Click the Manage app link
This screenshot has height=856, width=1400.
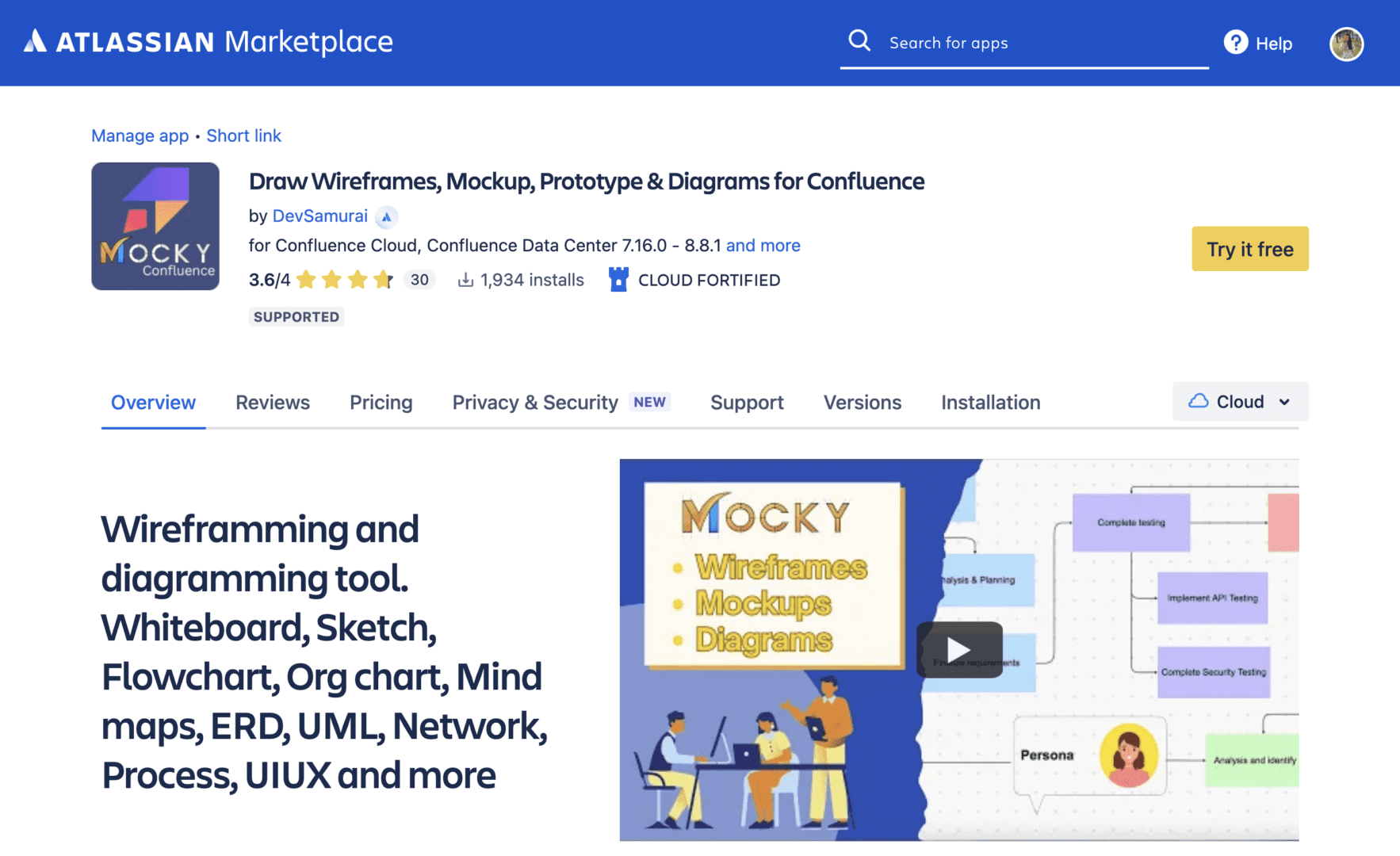coord(140,136)
